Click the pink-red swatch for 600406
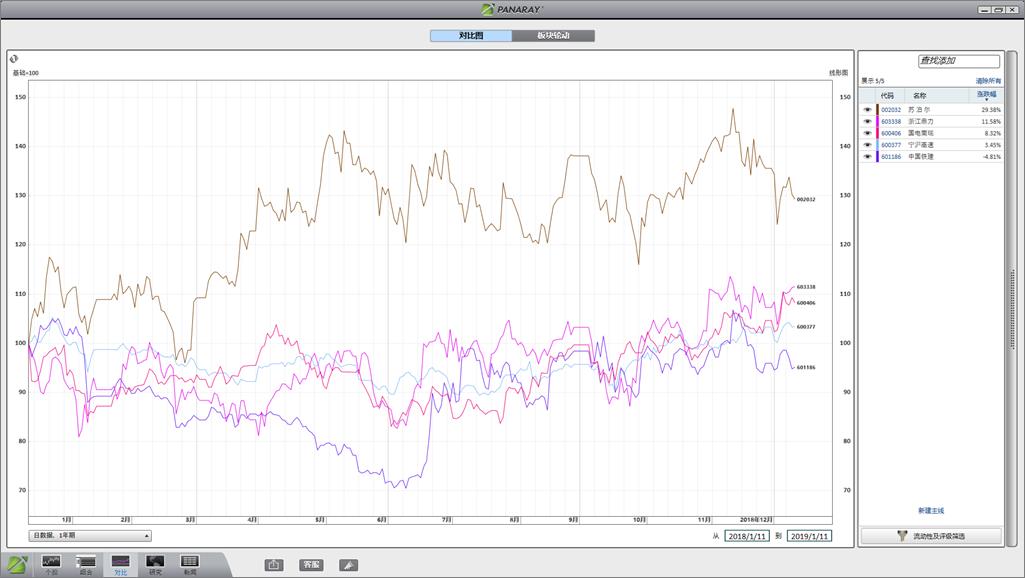This screenshot has height=578, width=1025. pos(877,133)
